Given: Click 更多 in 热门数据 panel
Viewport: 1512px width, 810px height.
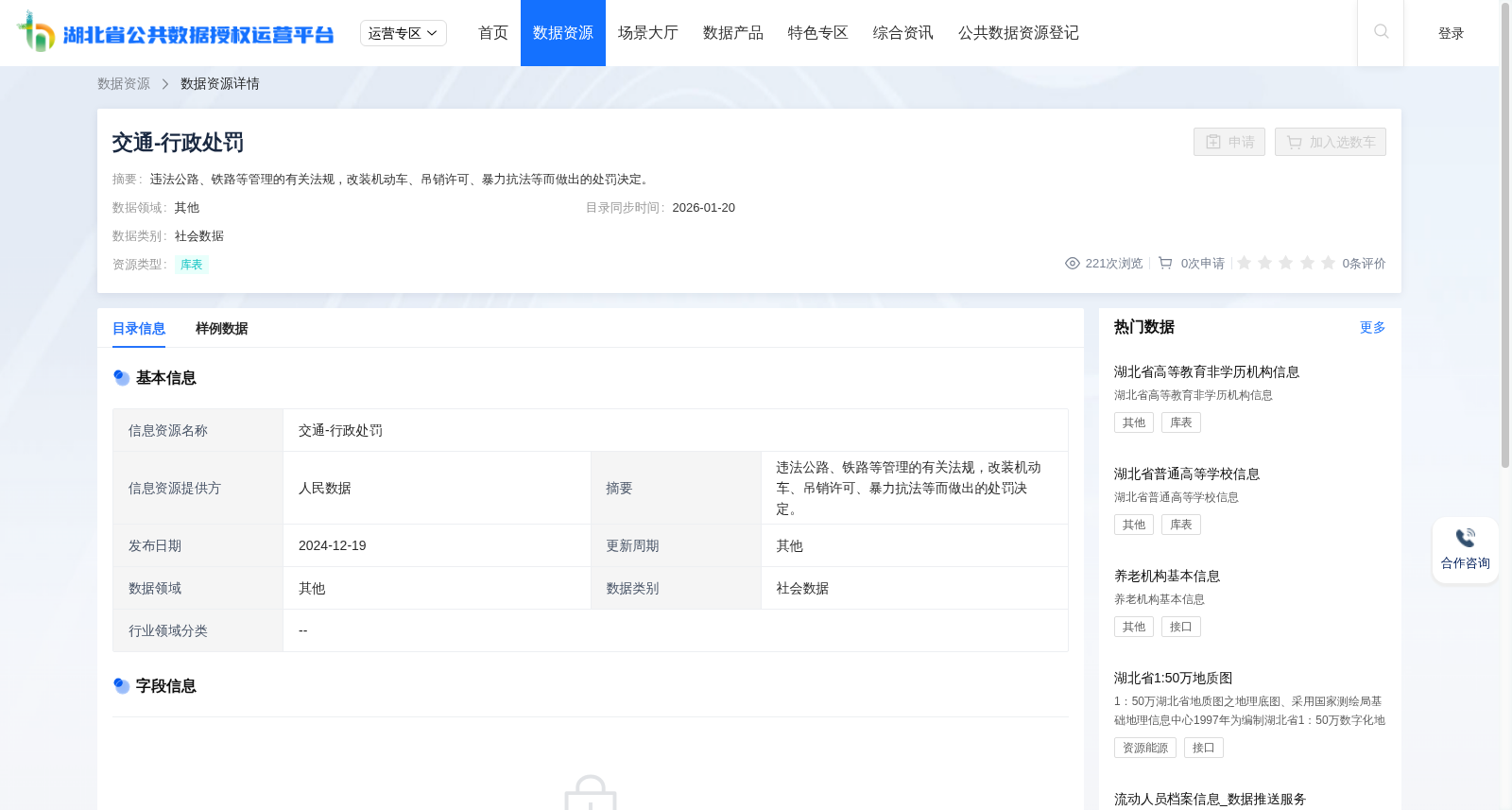Looking at the screenshot, I should click(1373, 327).
